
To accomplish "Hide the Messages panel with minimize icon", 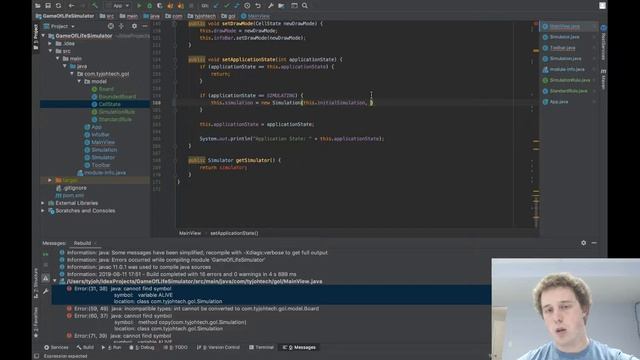I will tap(594, 243).
